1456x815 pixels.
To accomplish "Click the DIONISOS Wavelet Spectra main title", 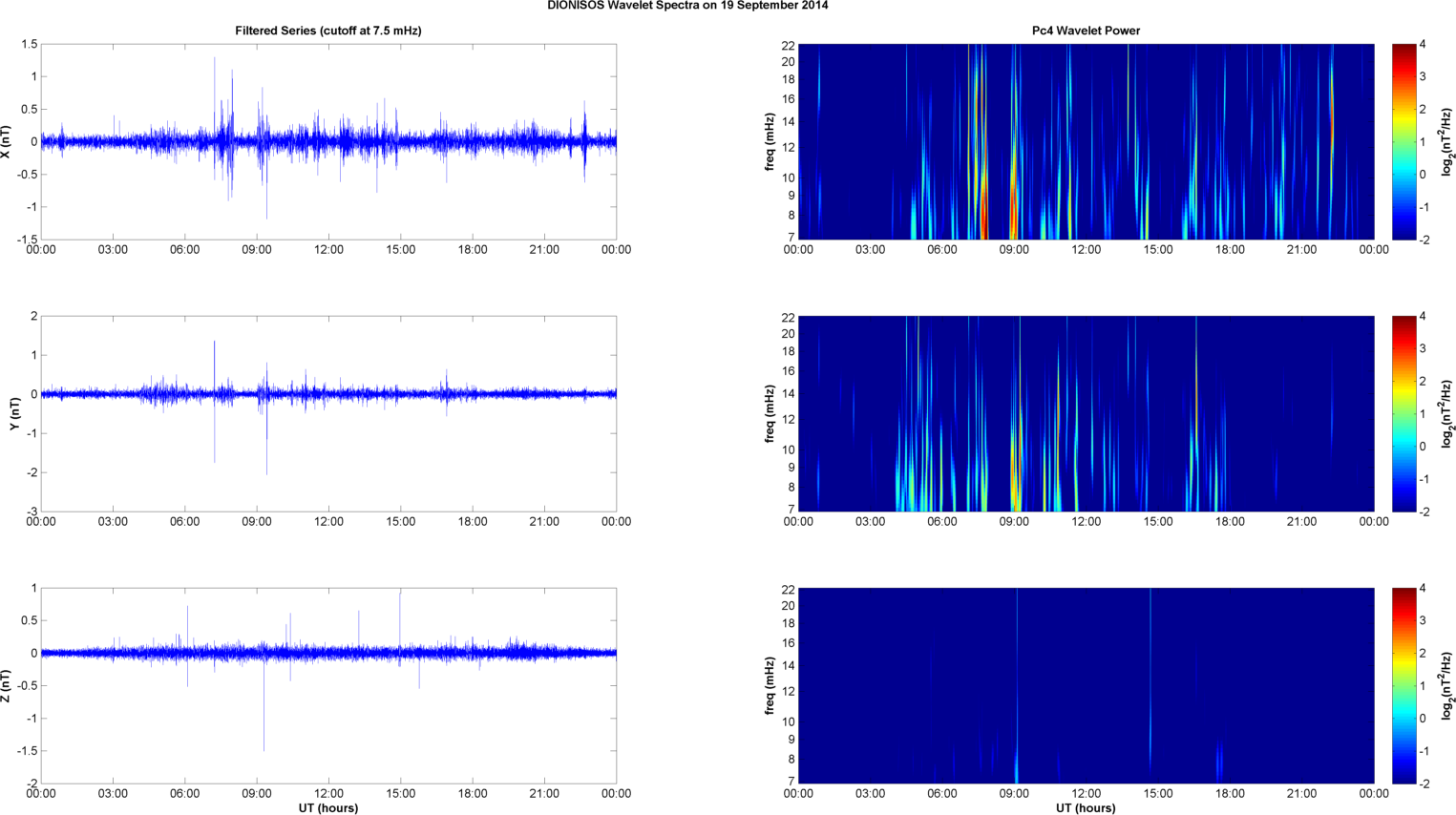I will point(687,6).
